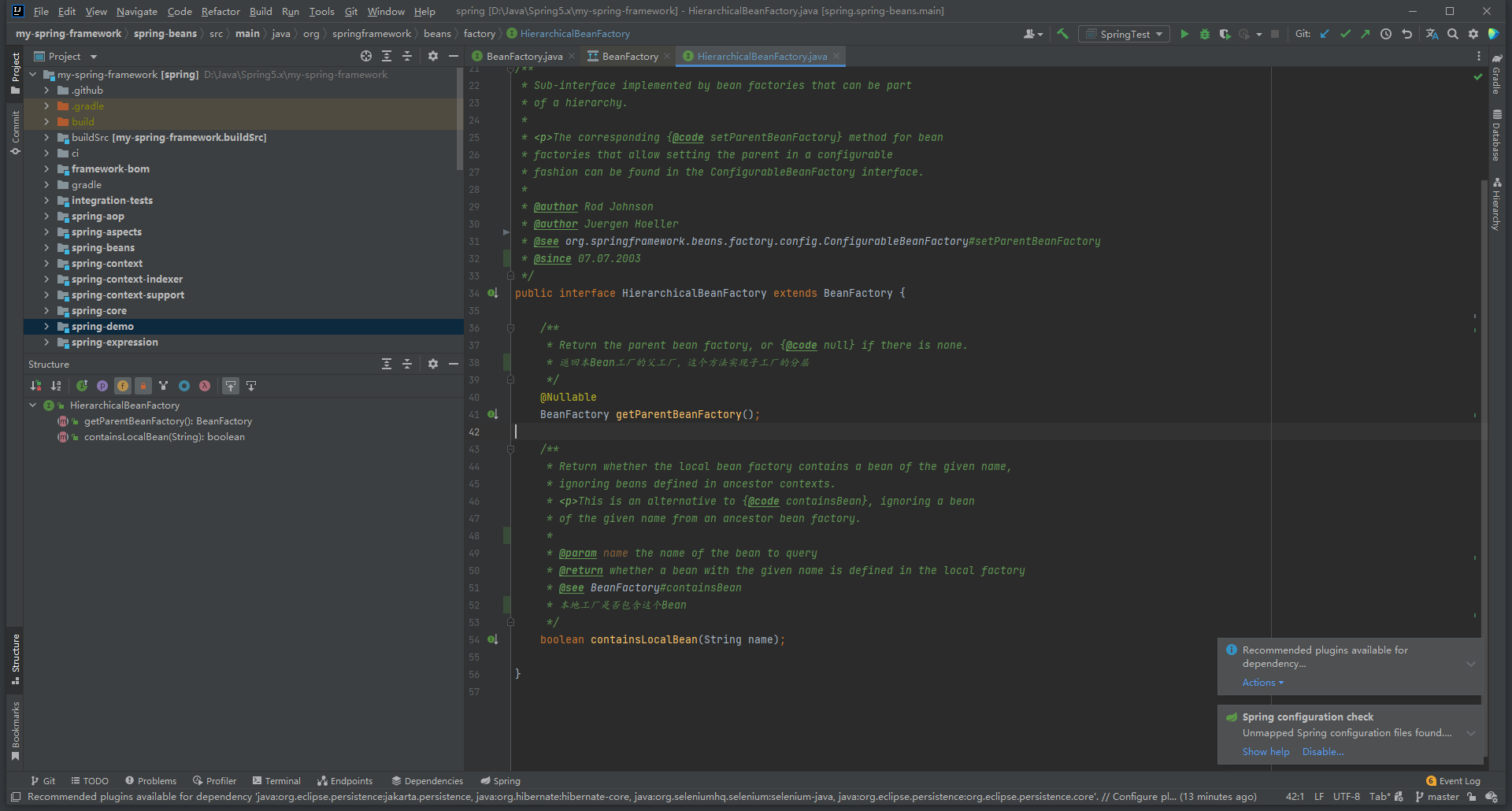Toggle Show Lambdas red lambda icon
This screenshot has height=811, width=1512.
pyautogui.click(x=205, y=386)
